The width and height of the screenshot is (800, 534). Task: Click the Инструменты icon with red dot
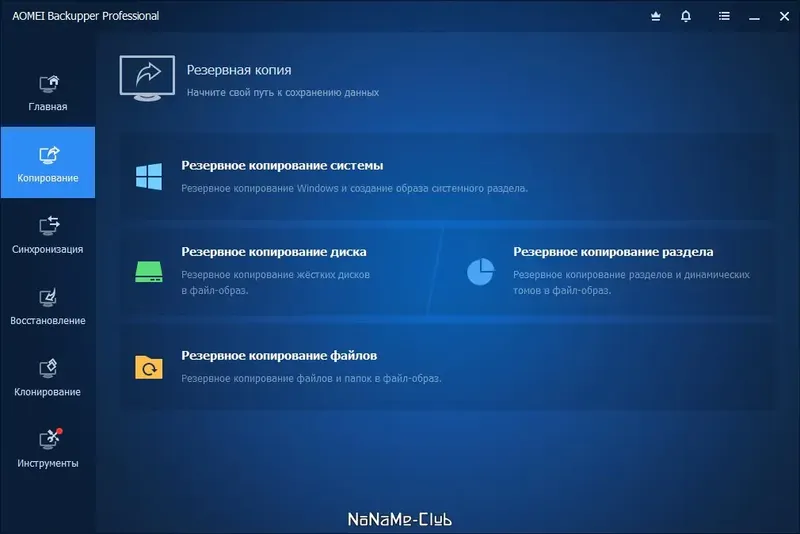point(50,439)
